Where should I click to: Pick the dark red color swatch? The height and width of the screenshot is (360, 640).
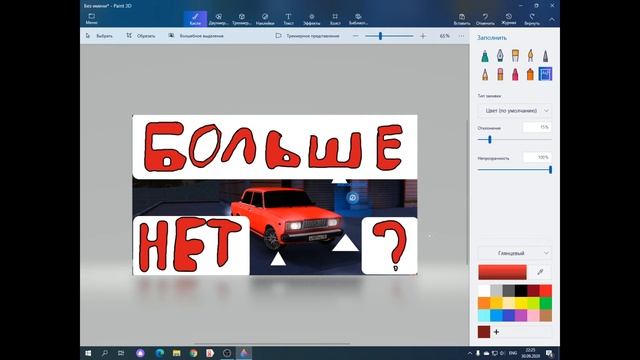[x=533, y=291]
